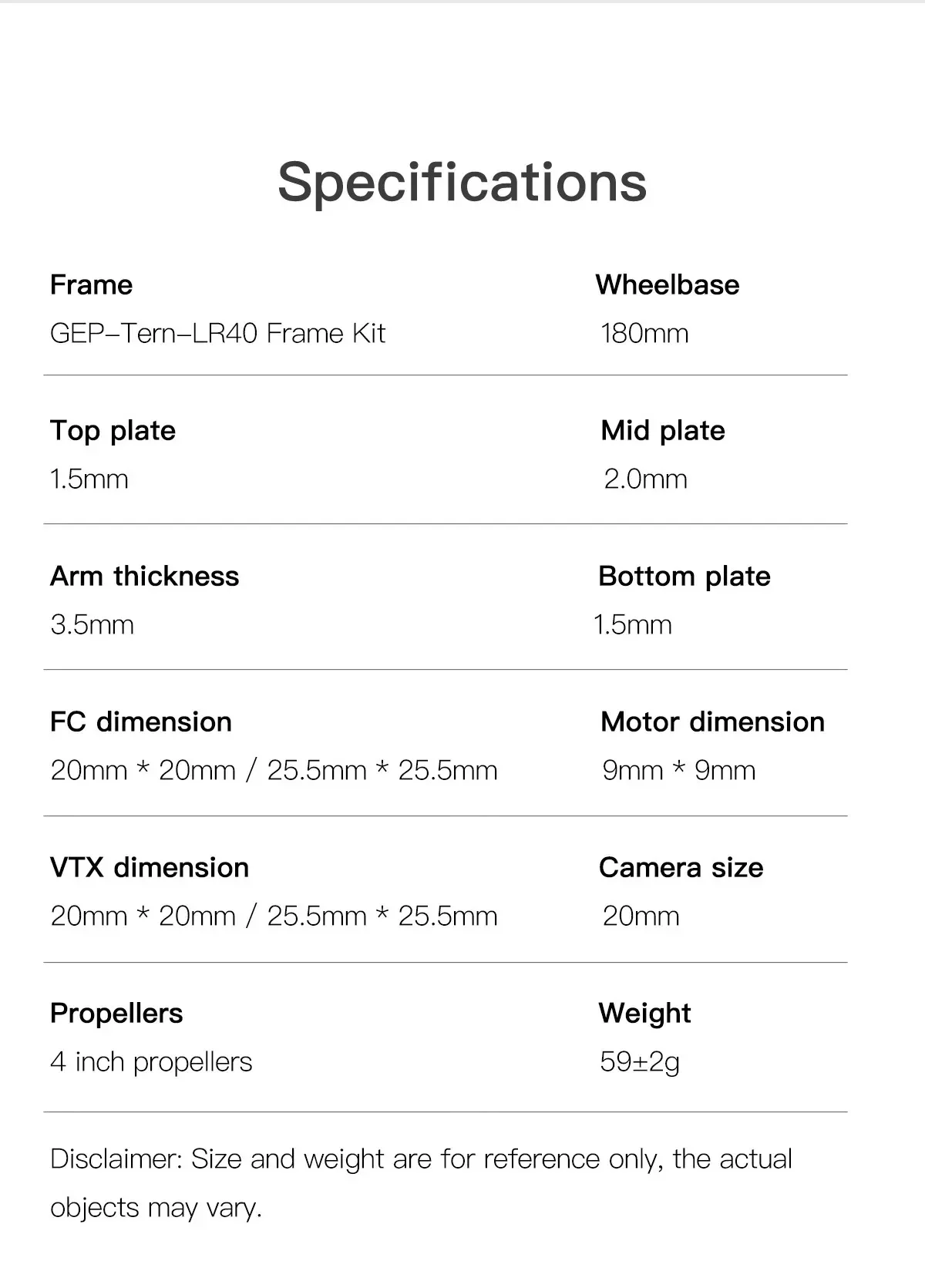Click the 9mm * 9mm value
The width and height of the screenshot is (925, 1288).
click(679, 770)
